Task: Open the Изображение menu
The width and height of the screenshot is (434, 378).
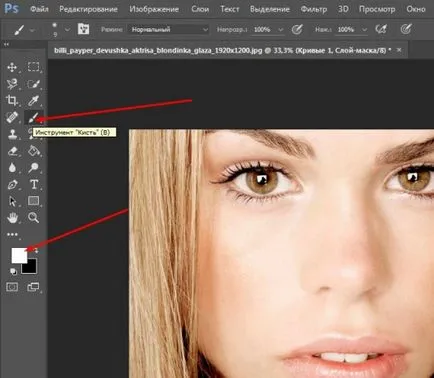Action: click(154, 9)
